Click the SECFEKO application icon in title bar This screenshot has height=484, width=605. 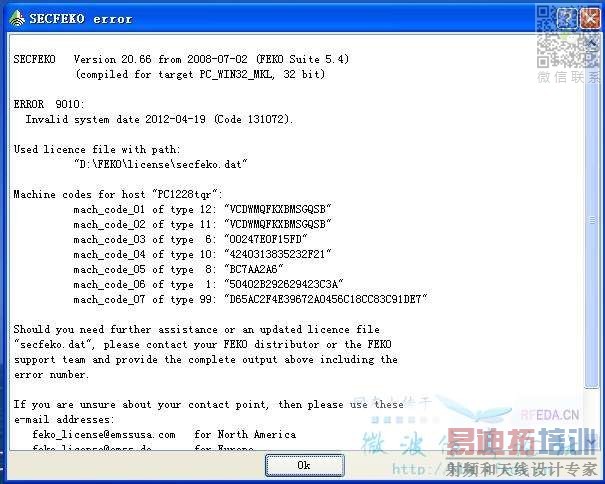[17, 18]
